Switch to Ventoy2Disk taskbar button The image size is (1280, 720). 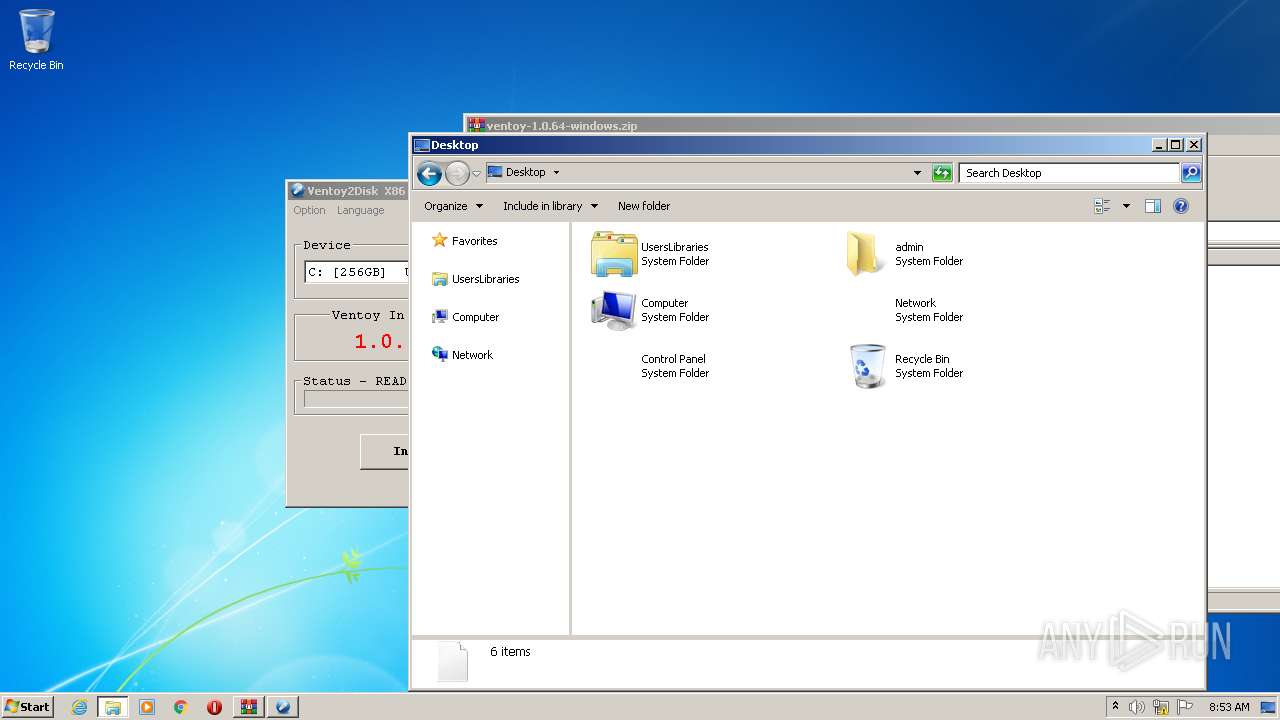coord(283,707)
